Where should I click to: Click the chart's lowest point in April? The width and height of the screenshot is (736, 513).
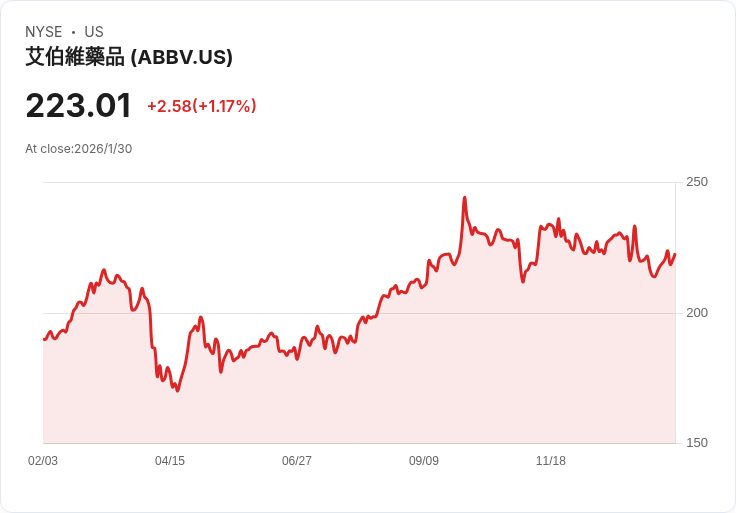177,390
